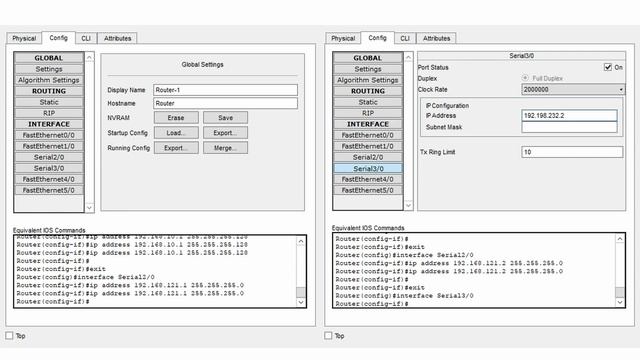
Task: Click IOS commands scroll-up arrow, left window
Action: pos(301,241)
